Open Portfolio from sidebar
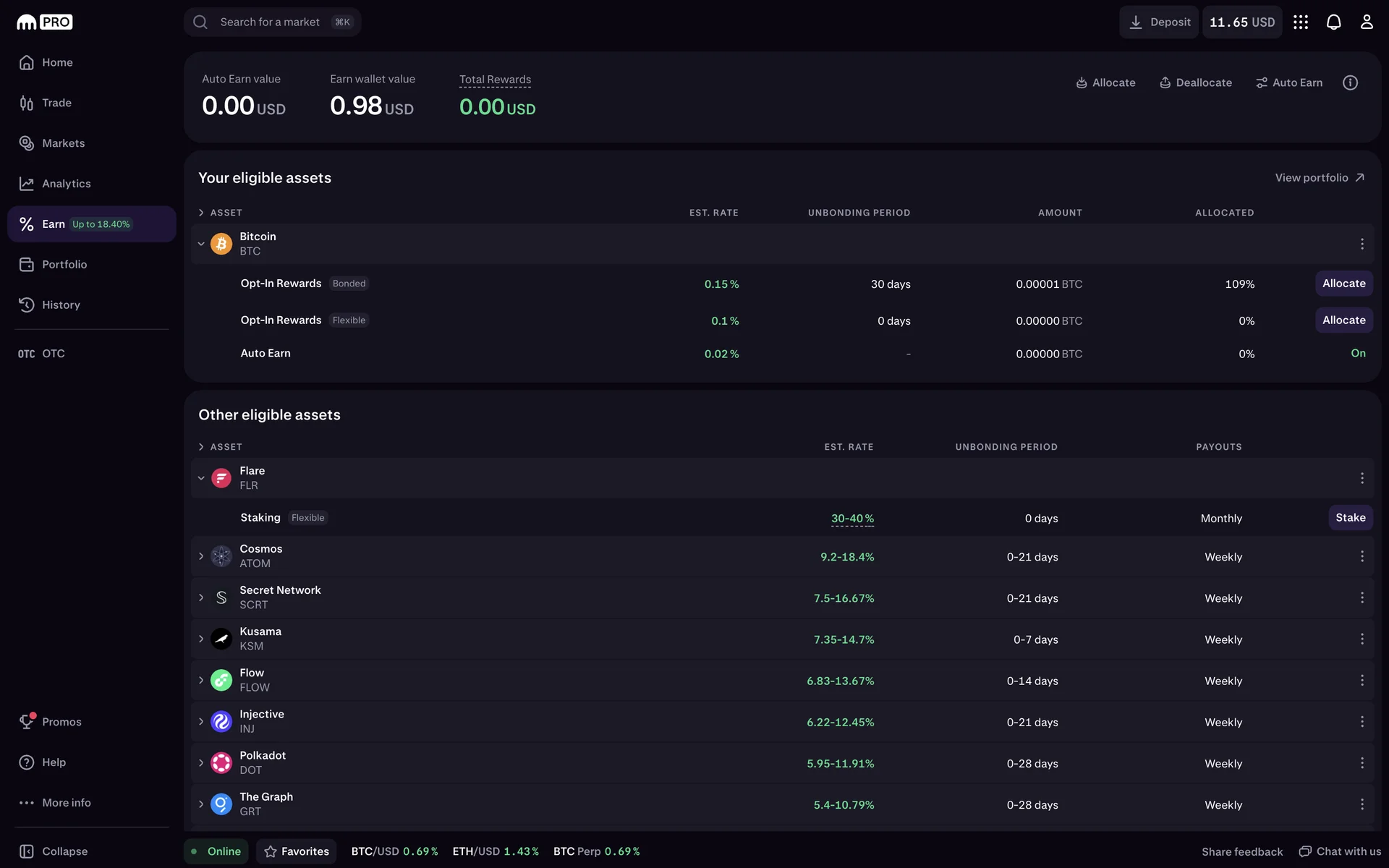 64,265
